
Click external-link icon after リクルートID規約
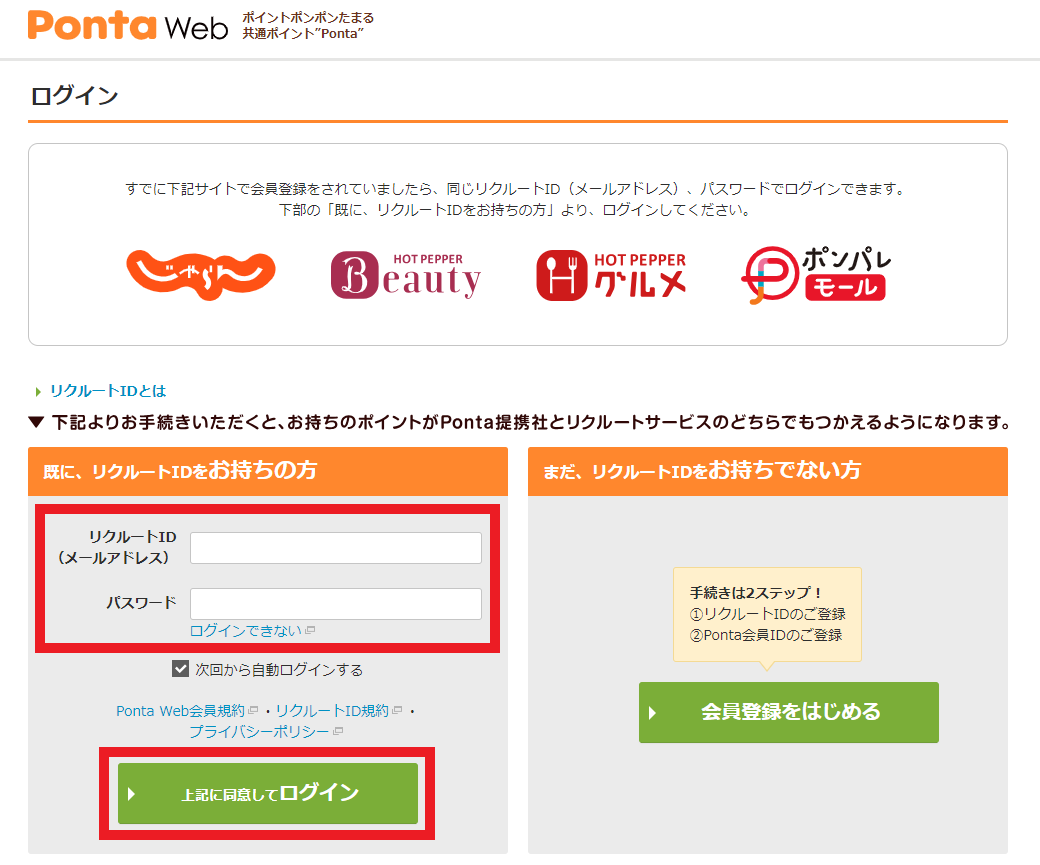[x=397, y=711]
